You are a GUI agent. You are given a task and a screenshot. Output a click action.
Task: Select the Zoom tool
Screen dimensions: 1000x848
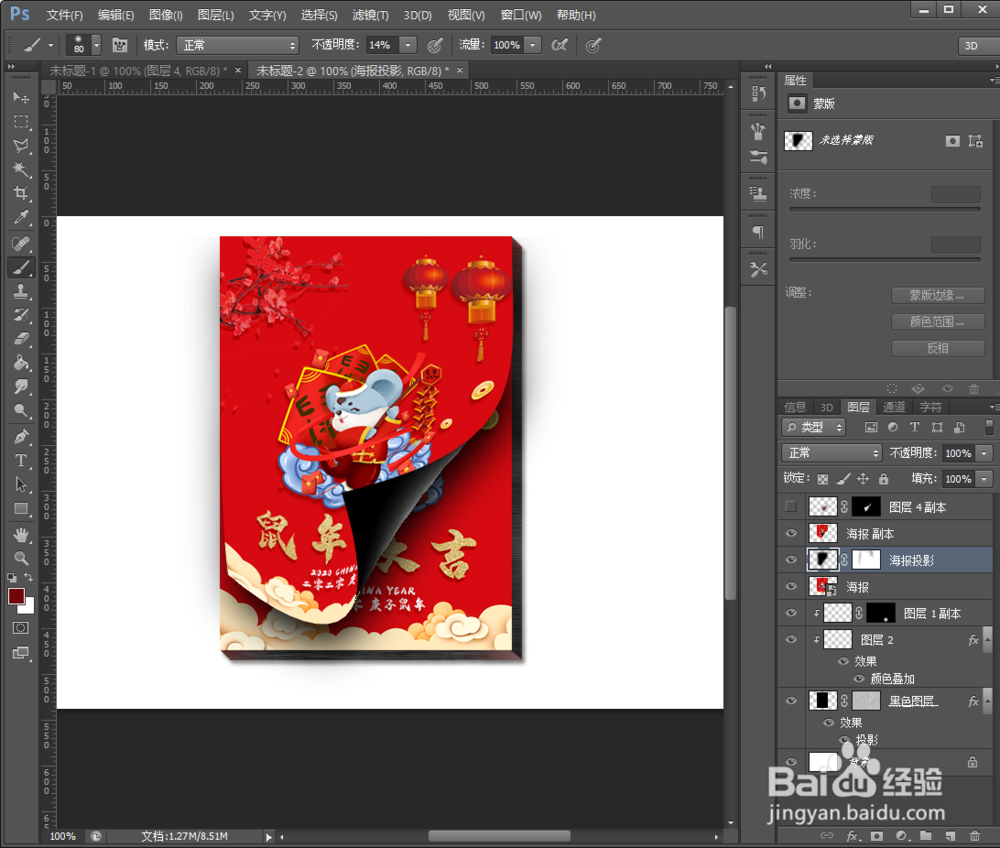pyautogui.click(x=21, y=559)
